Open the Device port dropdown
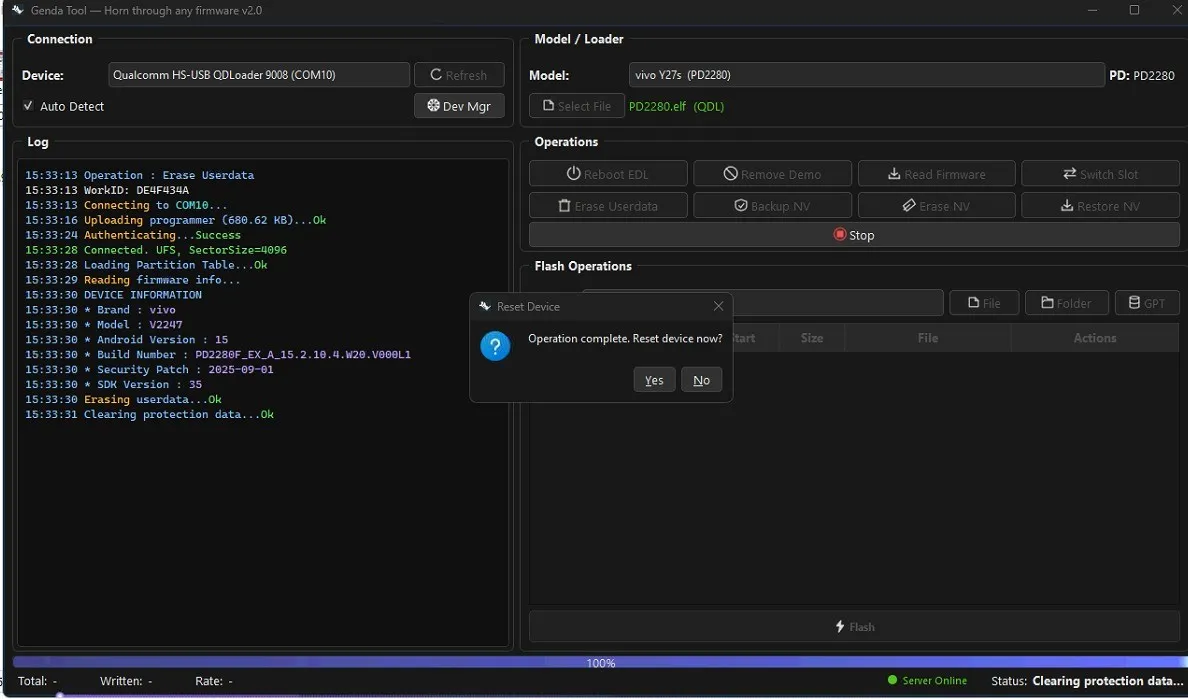This screenshot has width=1188, height=699. click(x=259, y=75)
